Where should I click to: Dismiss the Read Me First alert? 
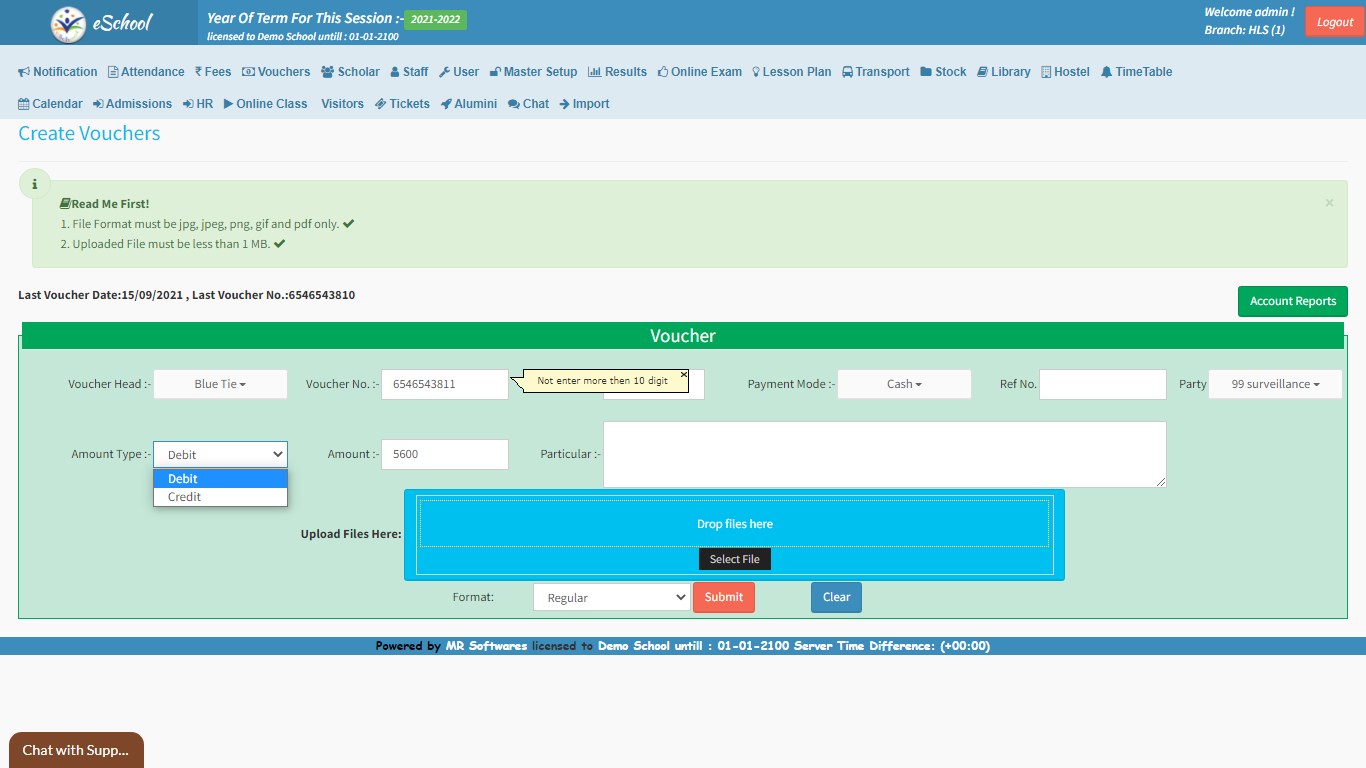point(1329,203)
